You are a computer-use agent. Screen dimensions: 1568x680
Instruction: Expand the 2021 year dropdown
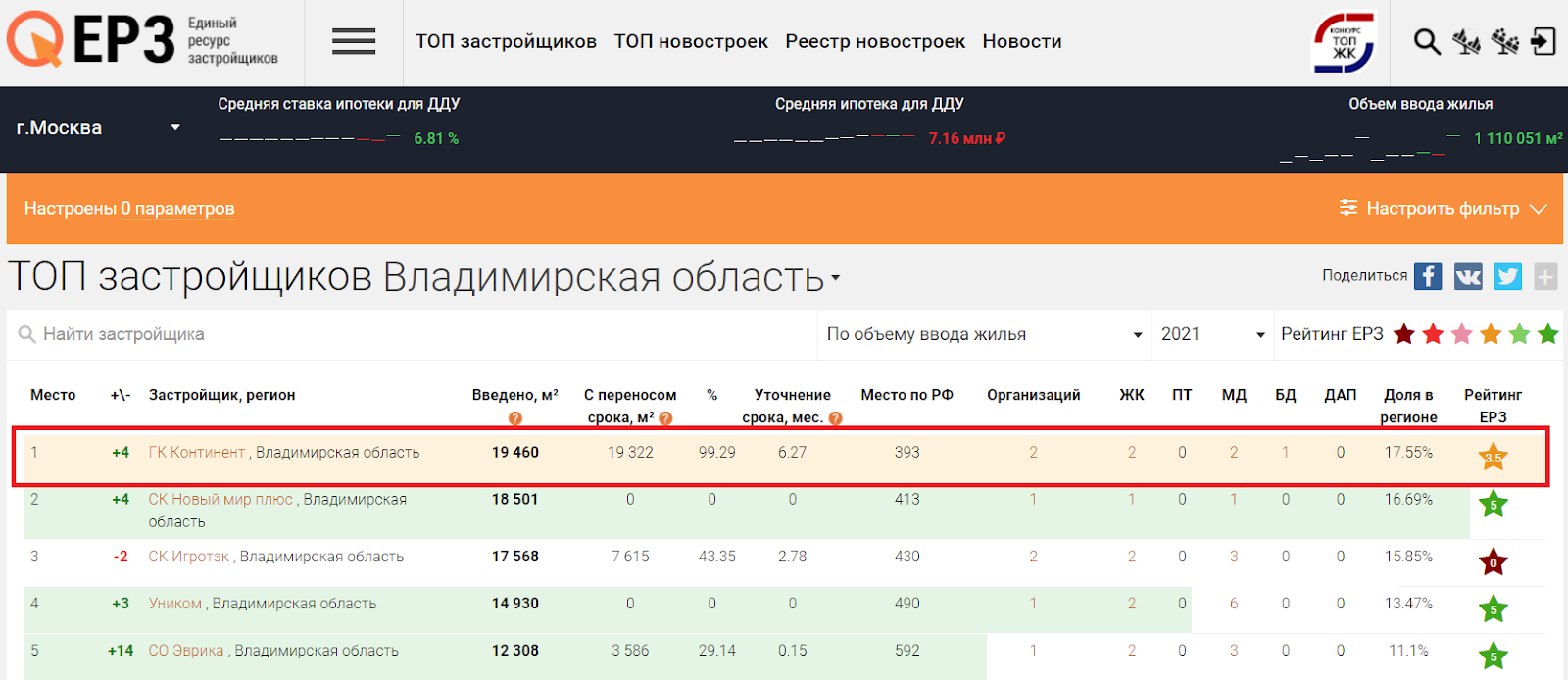[x=1212, y=334]
